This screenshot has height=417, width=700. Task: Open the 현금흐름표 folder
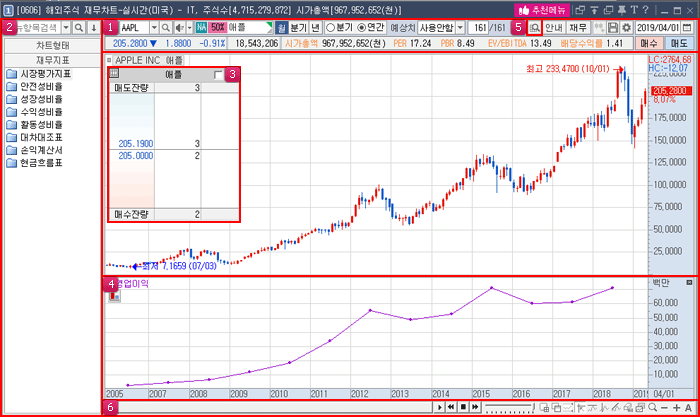pyautogui.click(x=35, y=163)
